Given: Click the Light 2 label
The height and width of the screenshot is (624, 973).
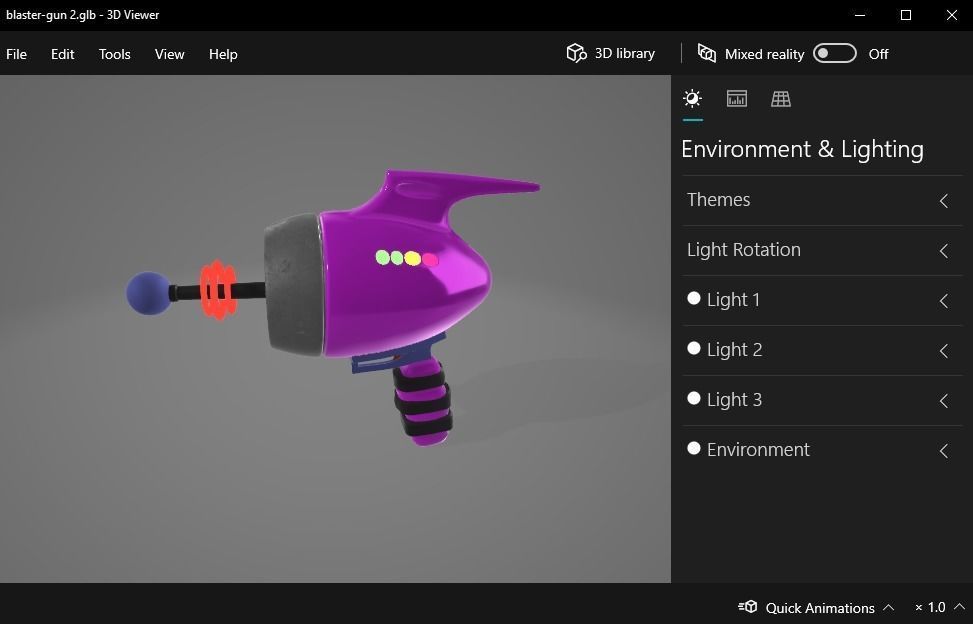Looking at the screenshot, I should [x=735, y=350].
